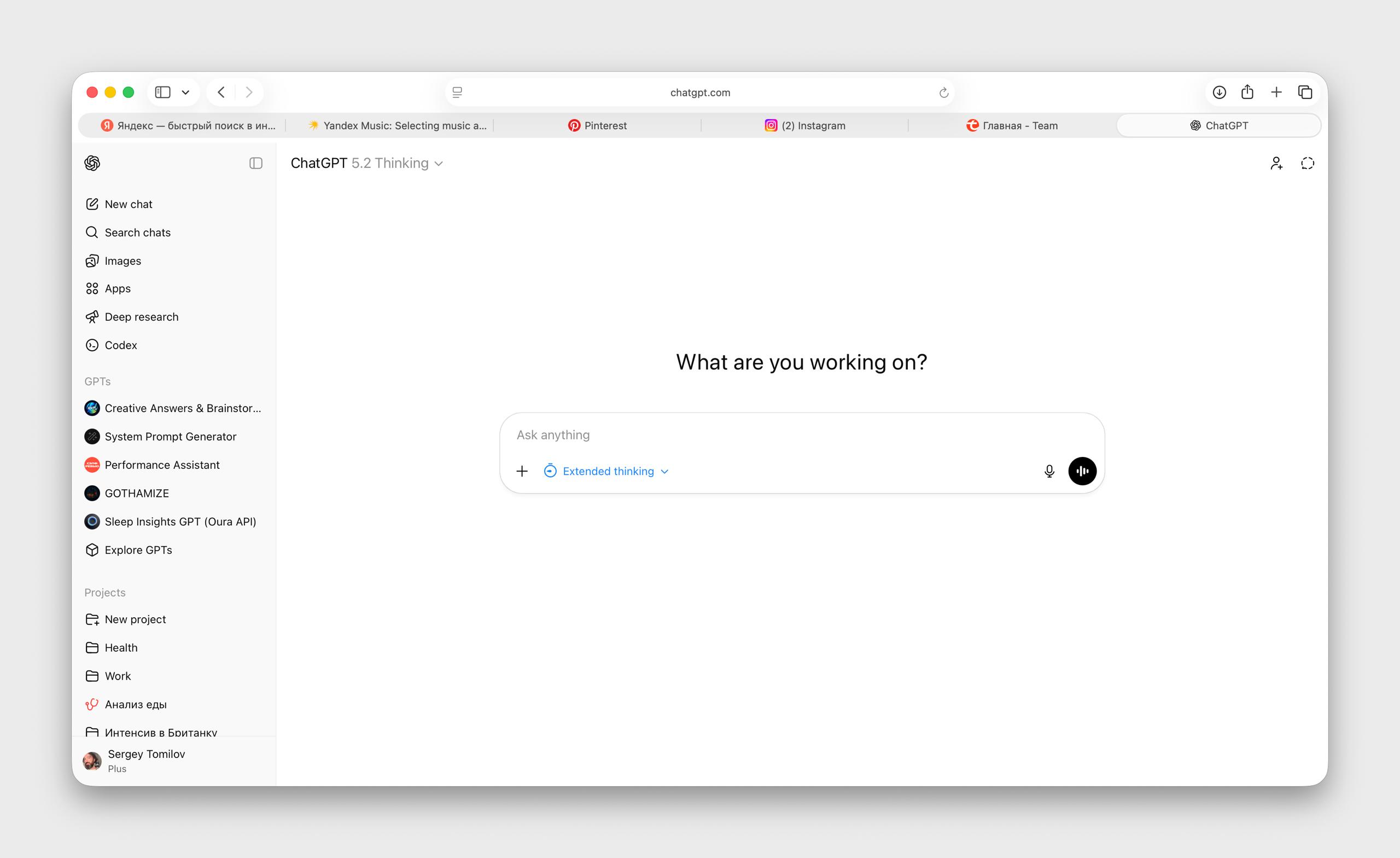Click the GPTs section header
1400x858 pixels.
pos(98,381)
